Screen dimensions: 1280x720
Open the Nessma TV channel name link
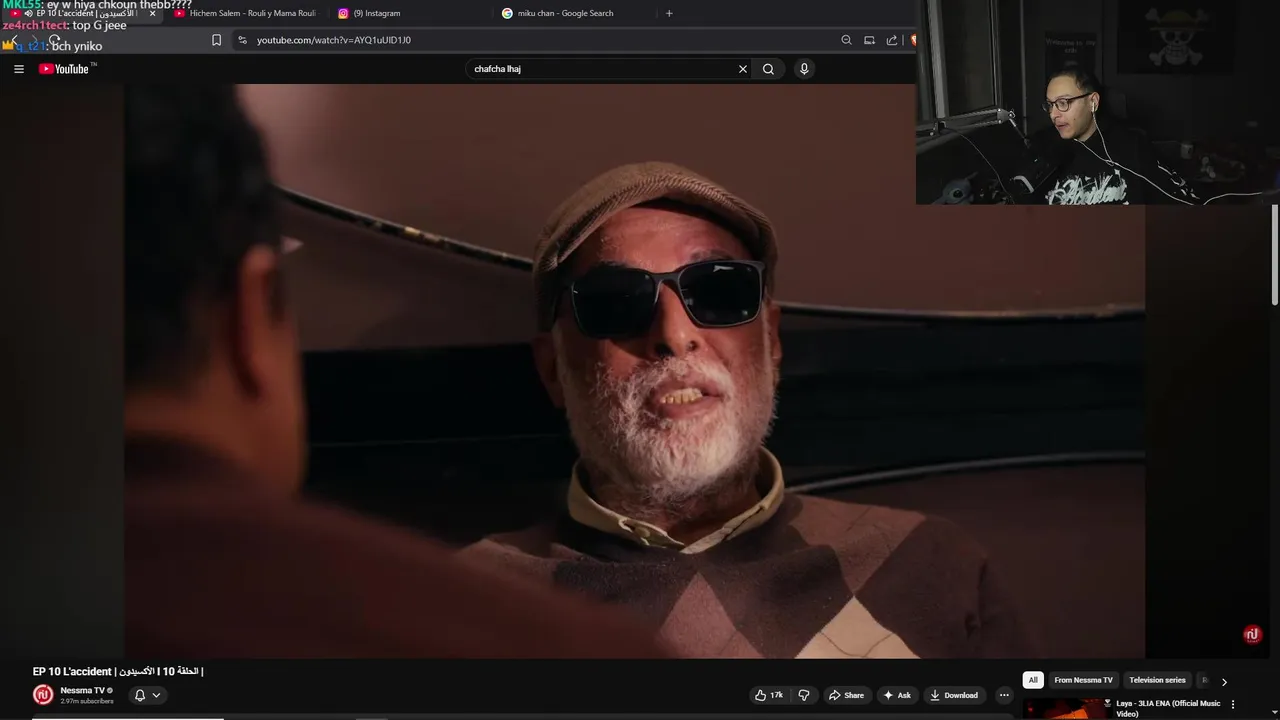(82, 690)
